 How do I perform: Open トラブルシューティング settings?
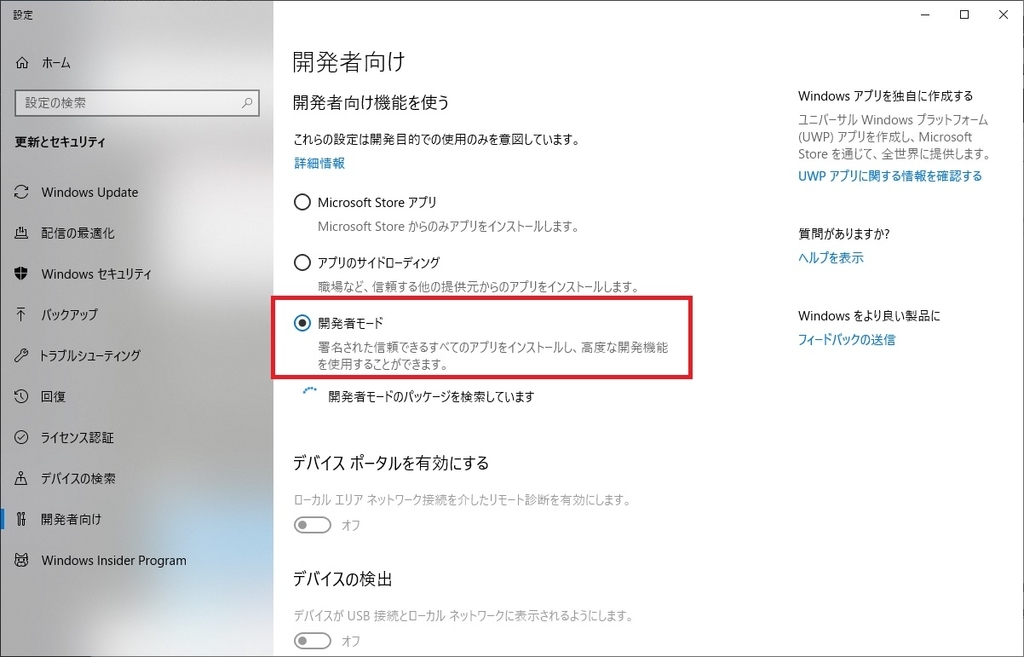coord(92,355)
